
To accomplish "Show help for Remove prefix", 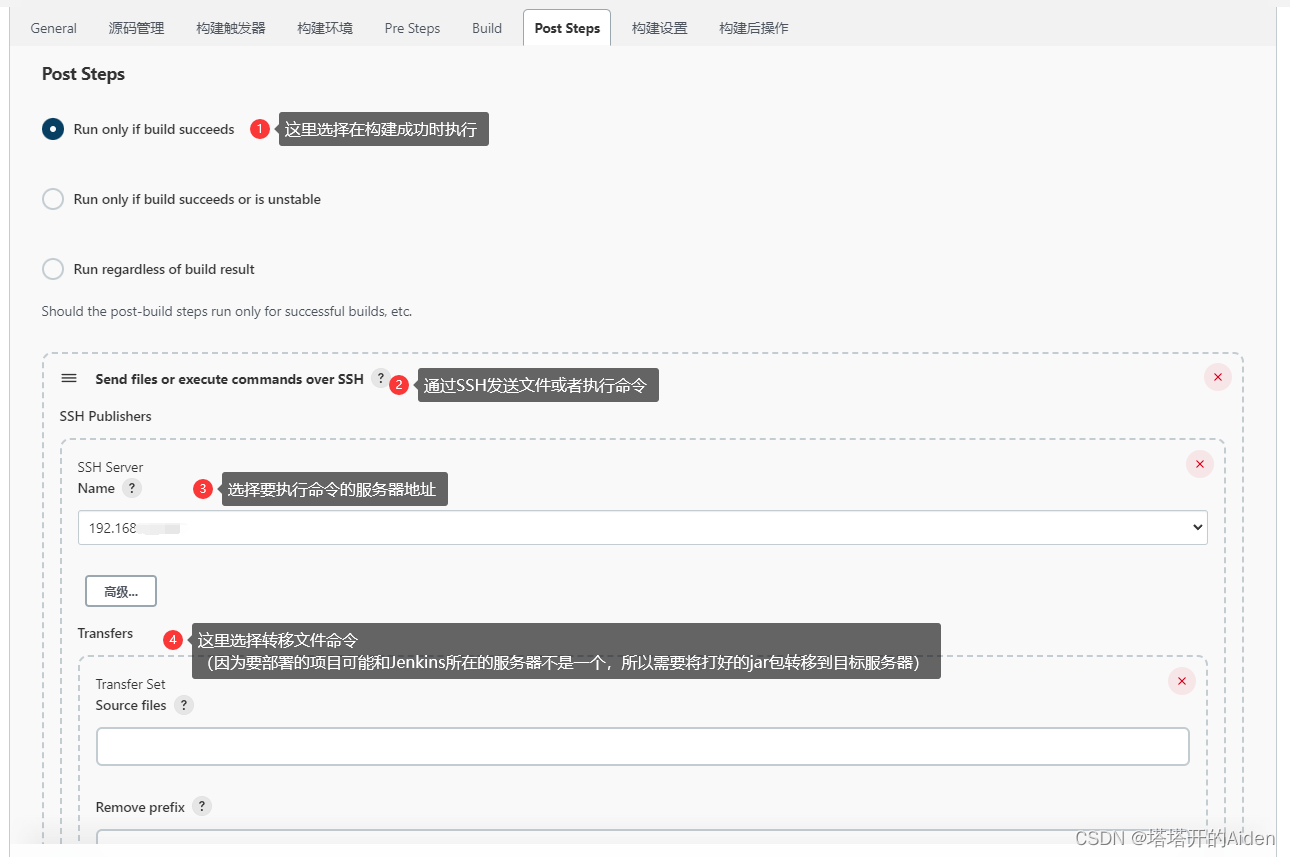I will [x=202, y=806].
